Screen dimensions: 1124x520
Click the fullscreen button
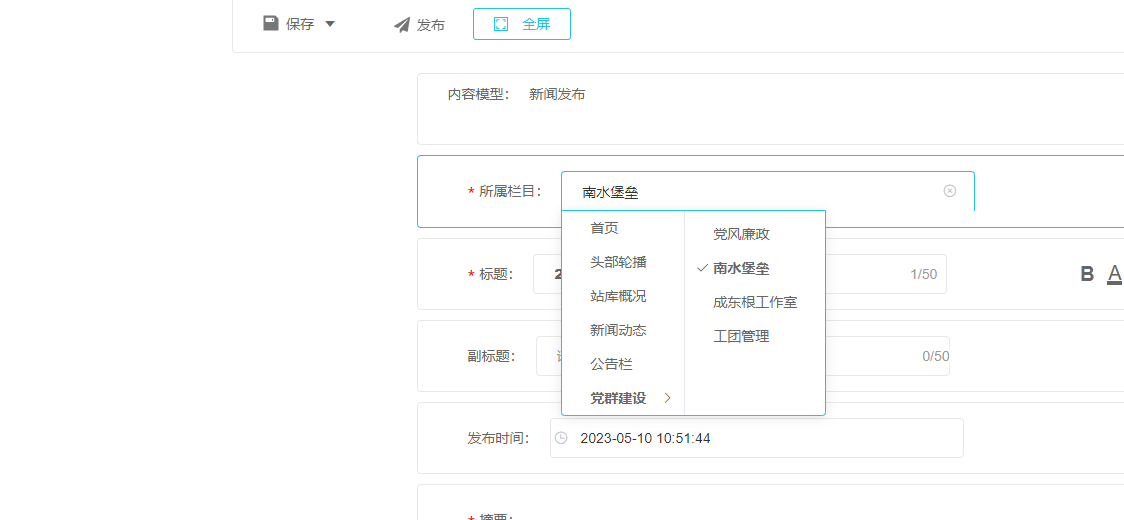[x=521, y=24]
